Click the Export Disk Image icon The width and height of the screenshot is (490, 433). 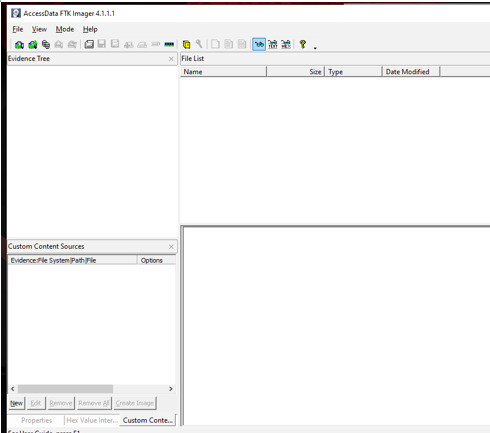coord(102,44)
